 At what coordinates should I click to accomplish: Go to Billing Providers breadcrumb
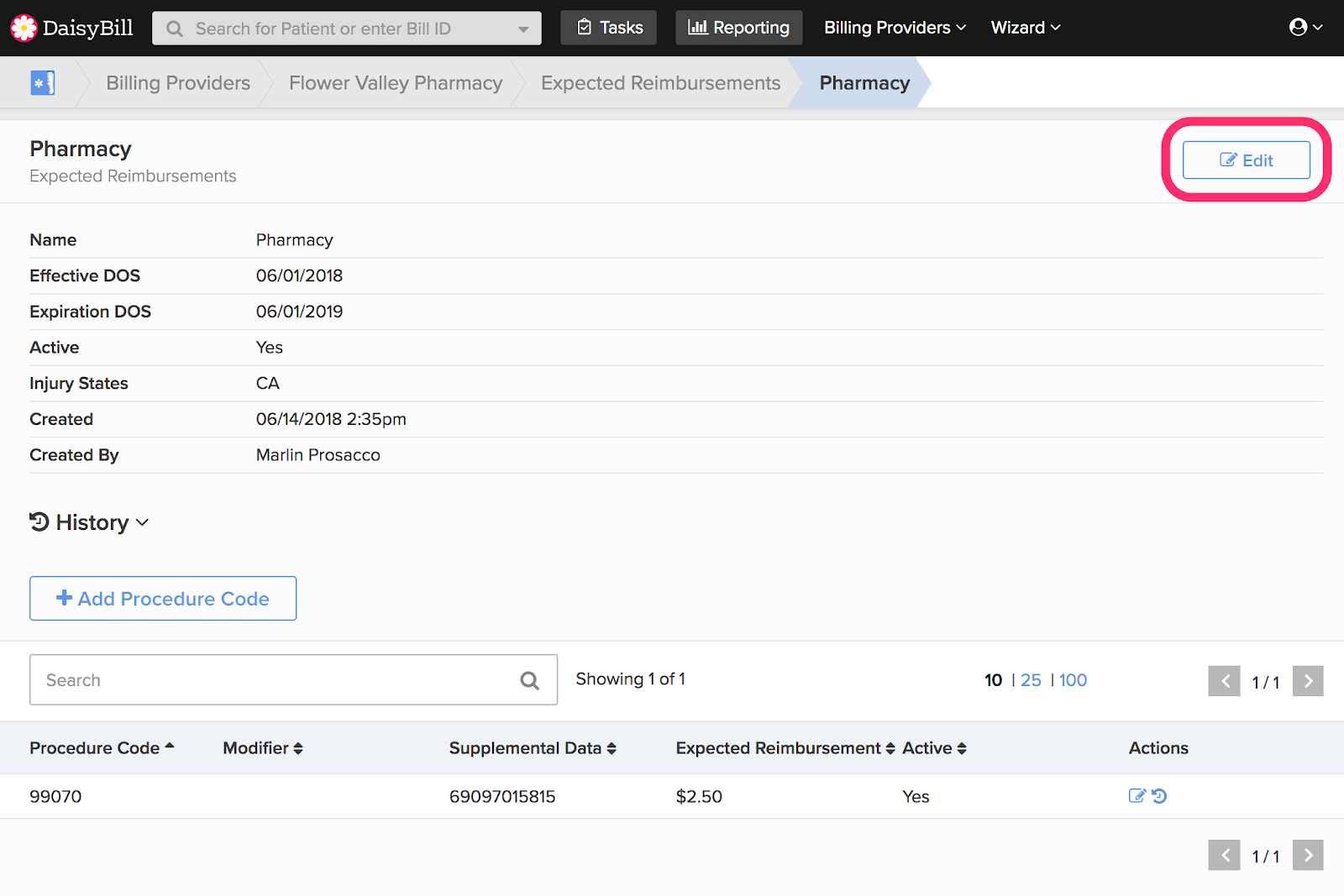pyautogui.click(x=178, y=83)
